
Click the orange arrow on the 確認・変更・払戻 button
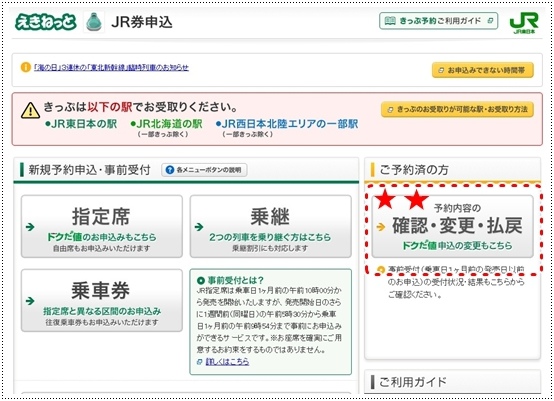(x=381, y=226)
